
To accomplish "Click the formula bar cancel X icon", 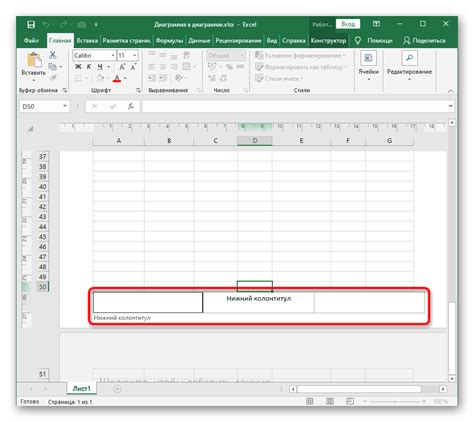I will click(95, 106).
